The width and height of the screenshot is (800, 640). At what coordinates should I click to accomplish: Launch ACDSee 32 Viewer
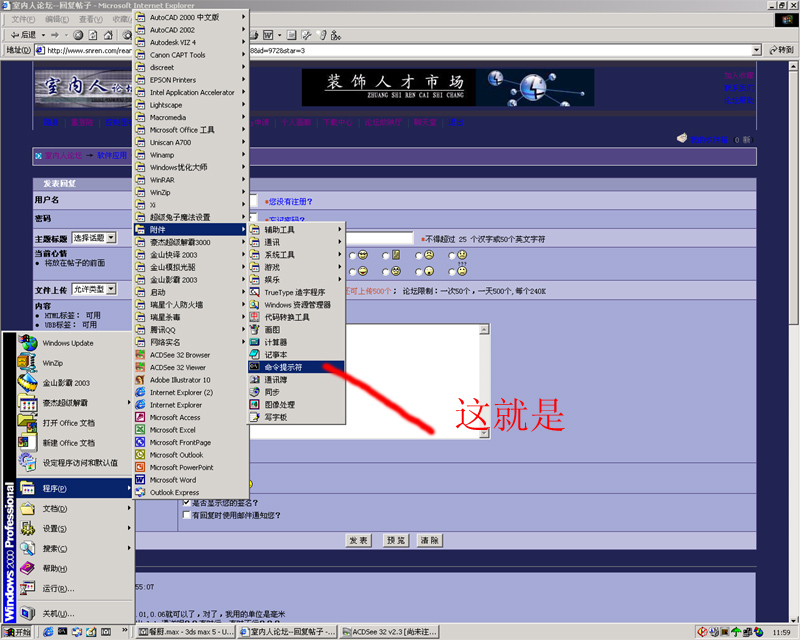click(x=191, y=367)
